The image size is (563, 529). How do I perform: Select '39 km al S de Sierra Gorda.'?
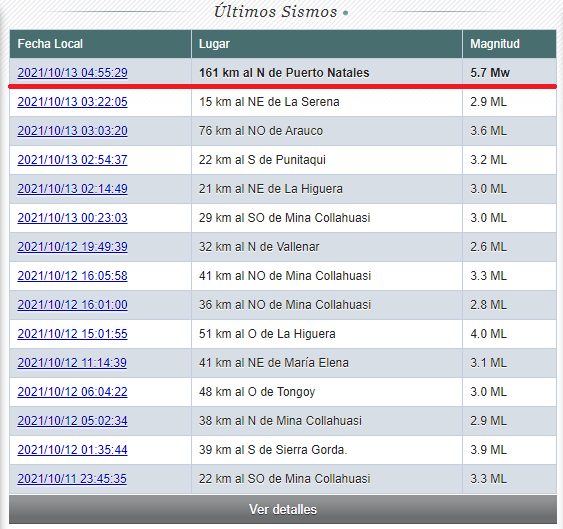273,450
